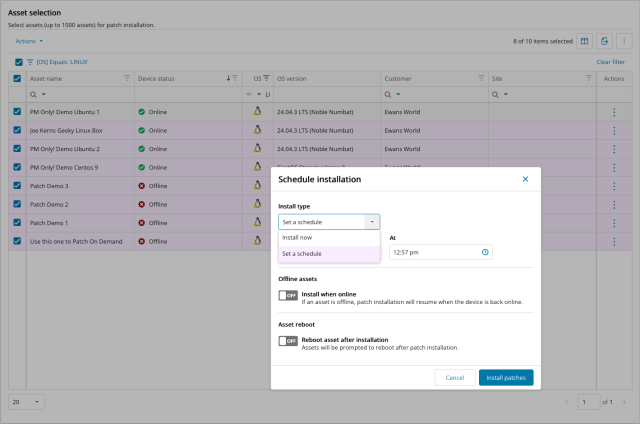Open the table toolbar more options menu
Screen dimensions: 640x424
pos(624,41)
